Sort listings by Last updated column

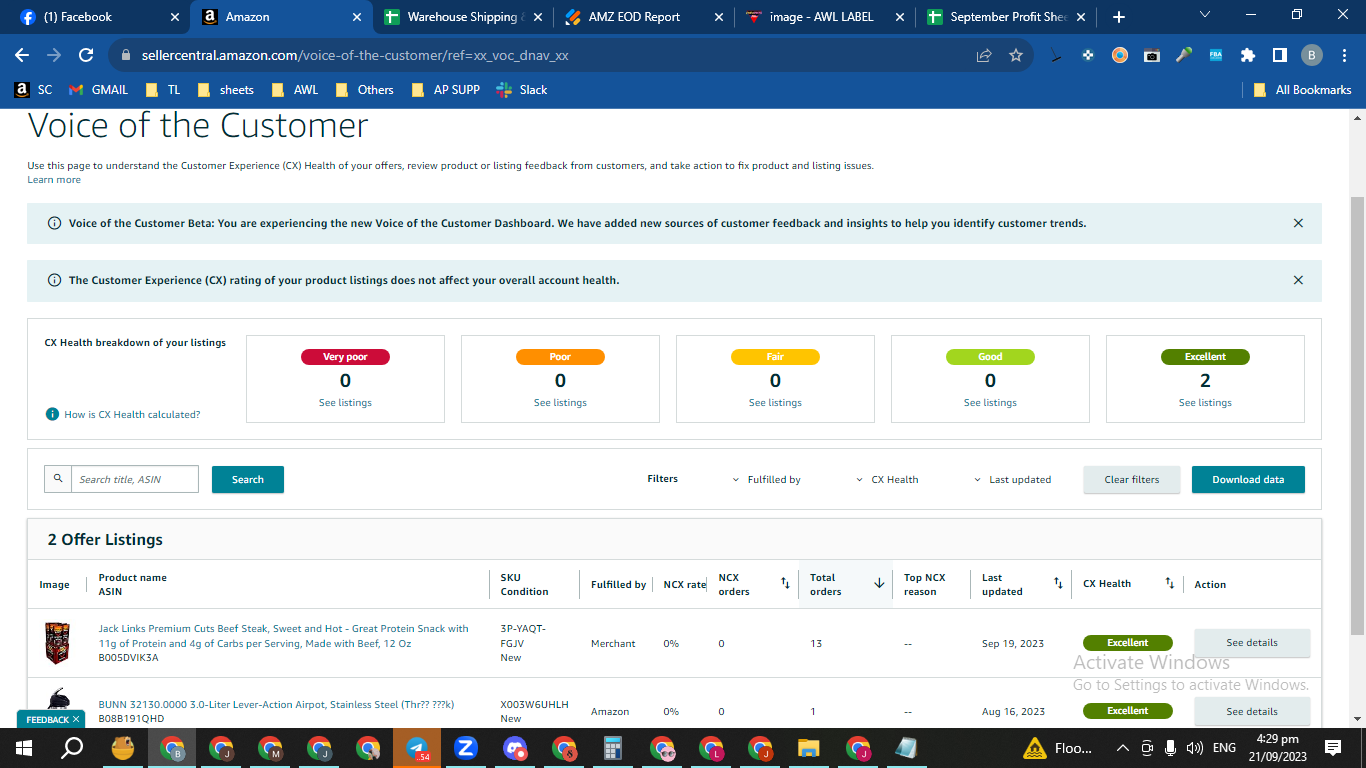pos(1058,584)
